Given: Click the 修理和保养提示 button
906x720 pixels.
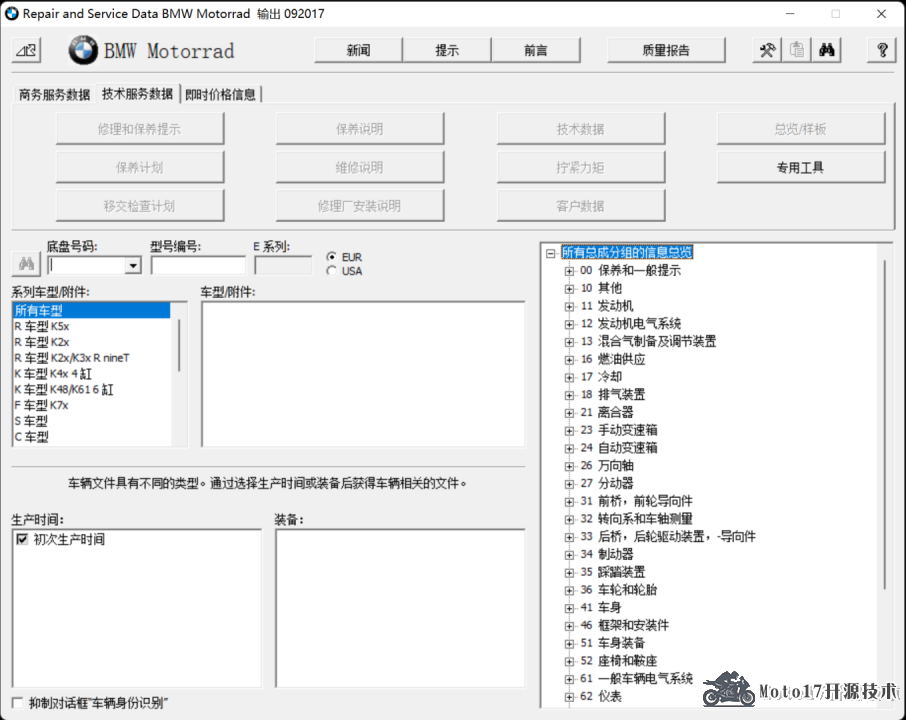Looking at the screenshot, I should point(140,129).
